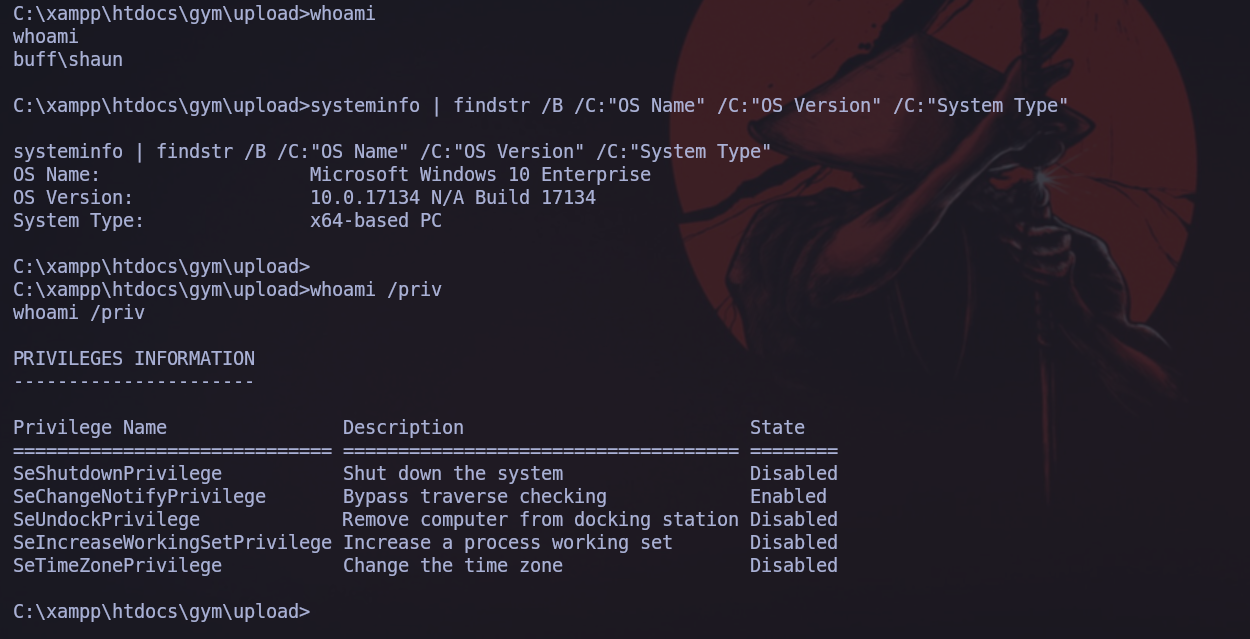Viewport: 1250px width, 639px height.
Task: Click the Enabled state value
Action: [788, 497]
